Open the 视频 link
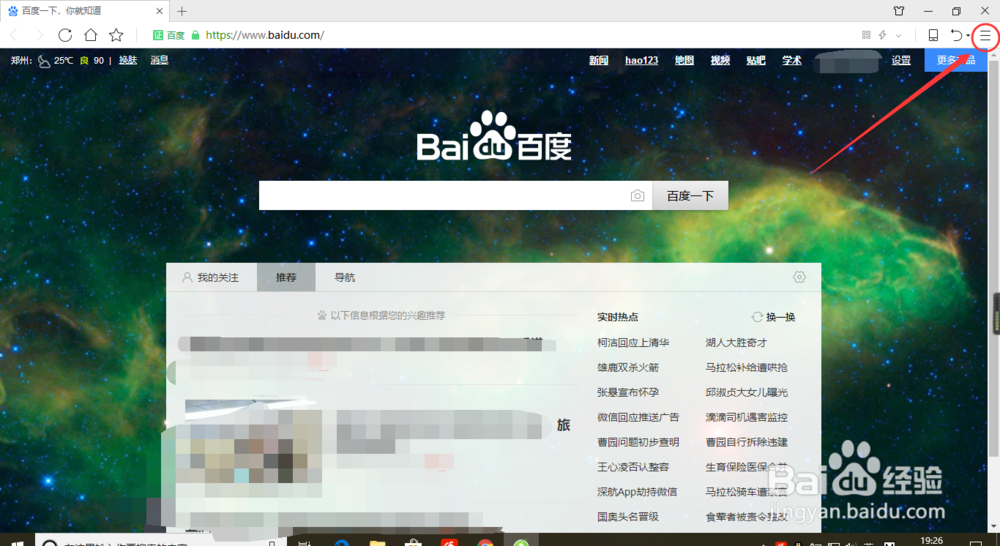The image size is (1000, 546). [720, 60]
